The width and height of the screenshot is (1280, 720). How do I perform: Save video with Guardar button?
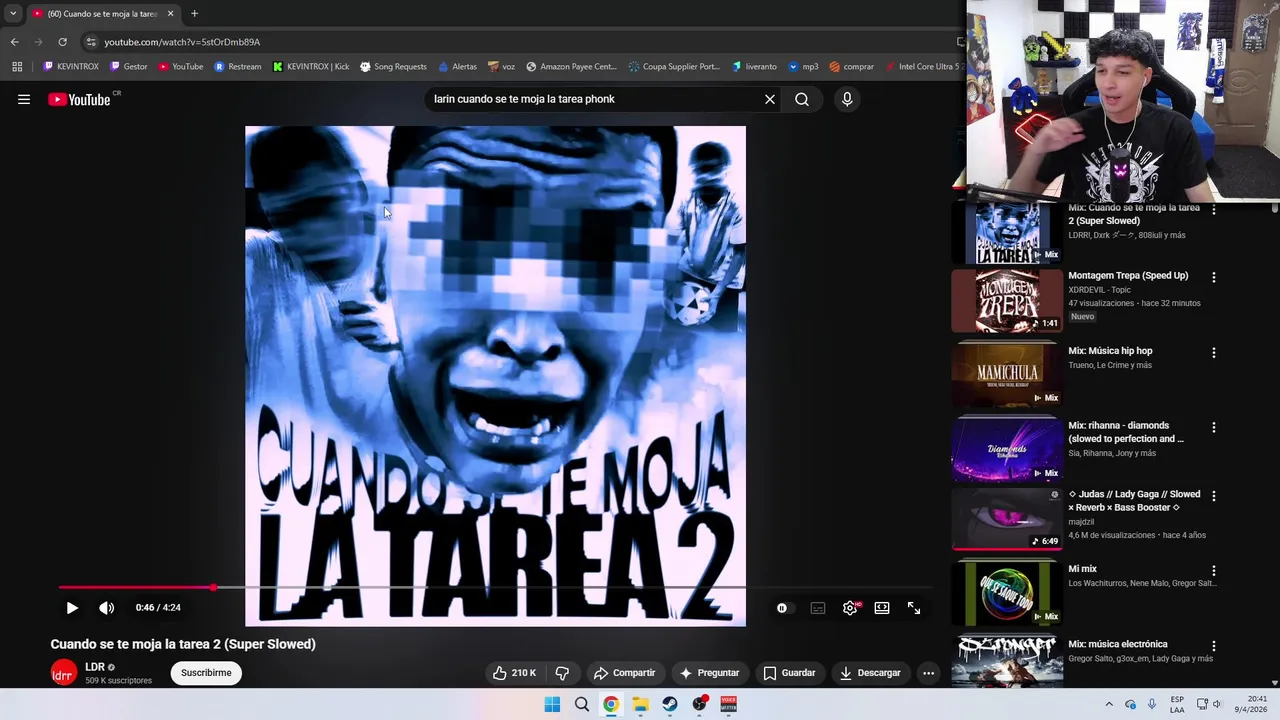(790, 673)
